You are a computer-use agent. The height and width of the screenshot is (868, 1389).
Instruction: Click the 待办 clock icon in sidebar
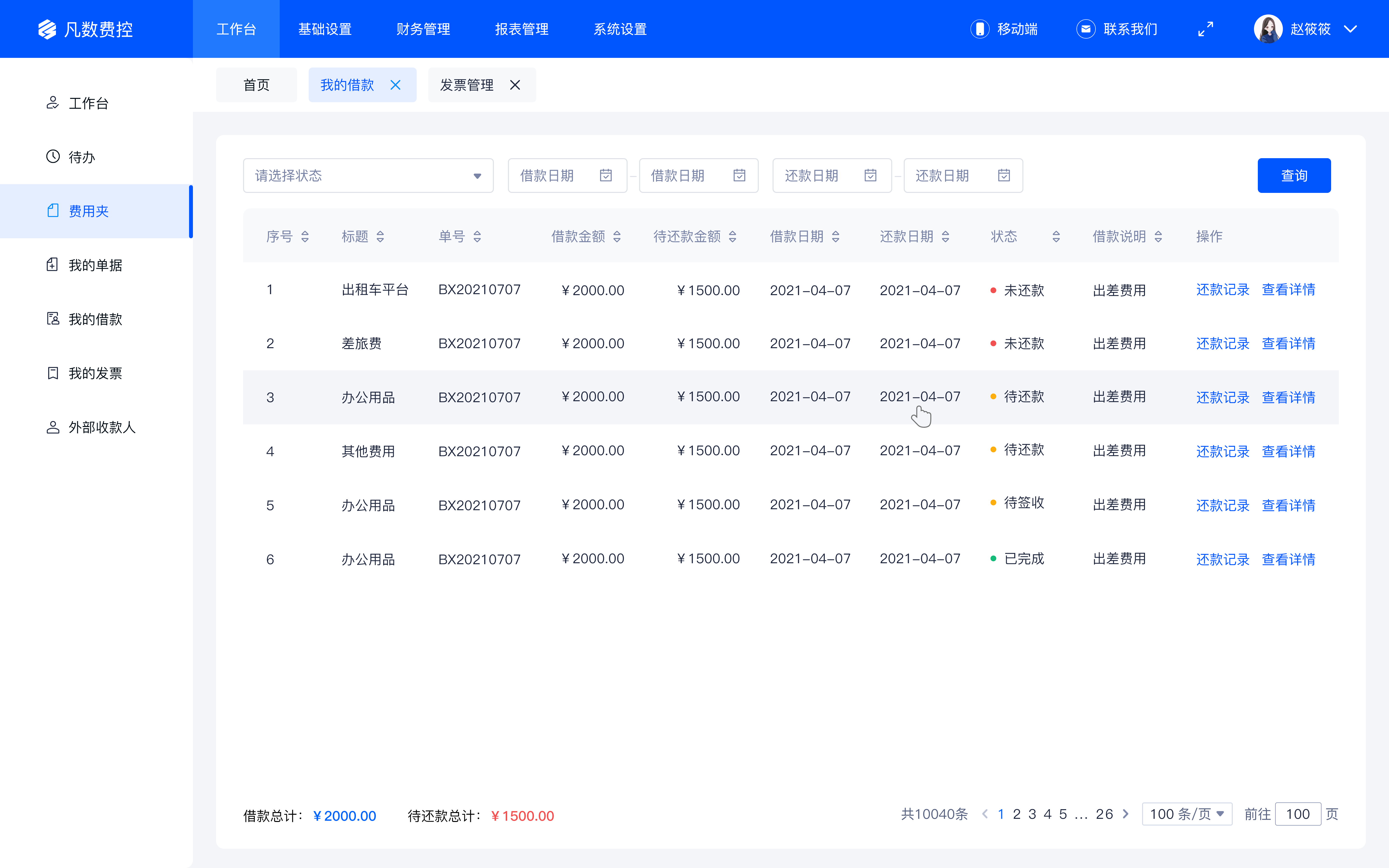pos(53,157)
